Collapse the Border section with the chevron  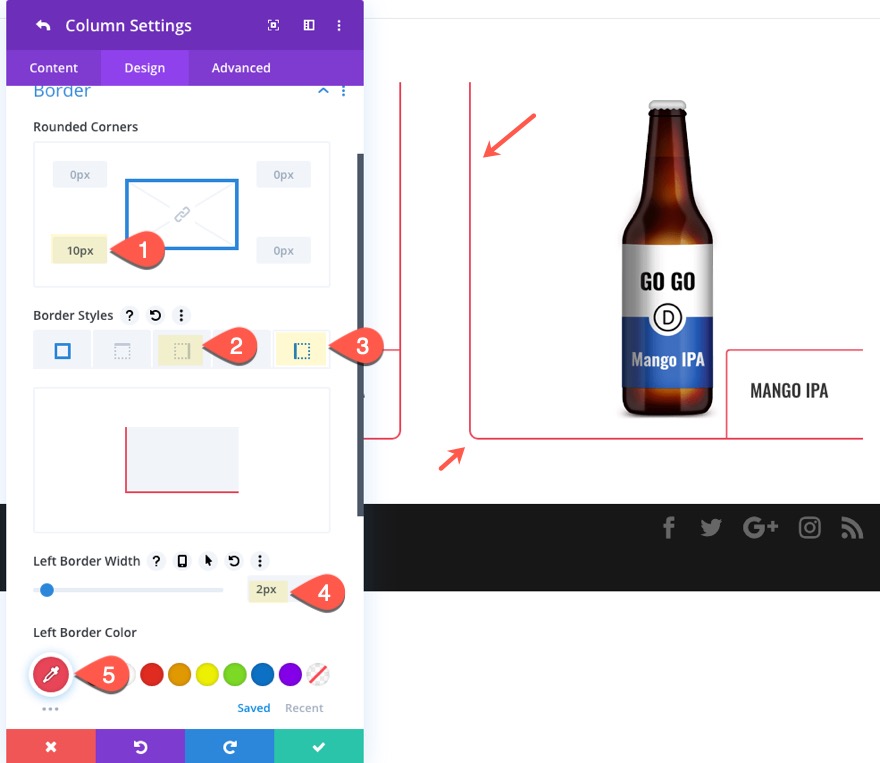323,91
